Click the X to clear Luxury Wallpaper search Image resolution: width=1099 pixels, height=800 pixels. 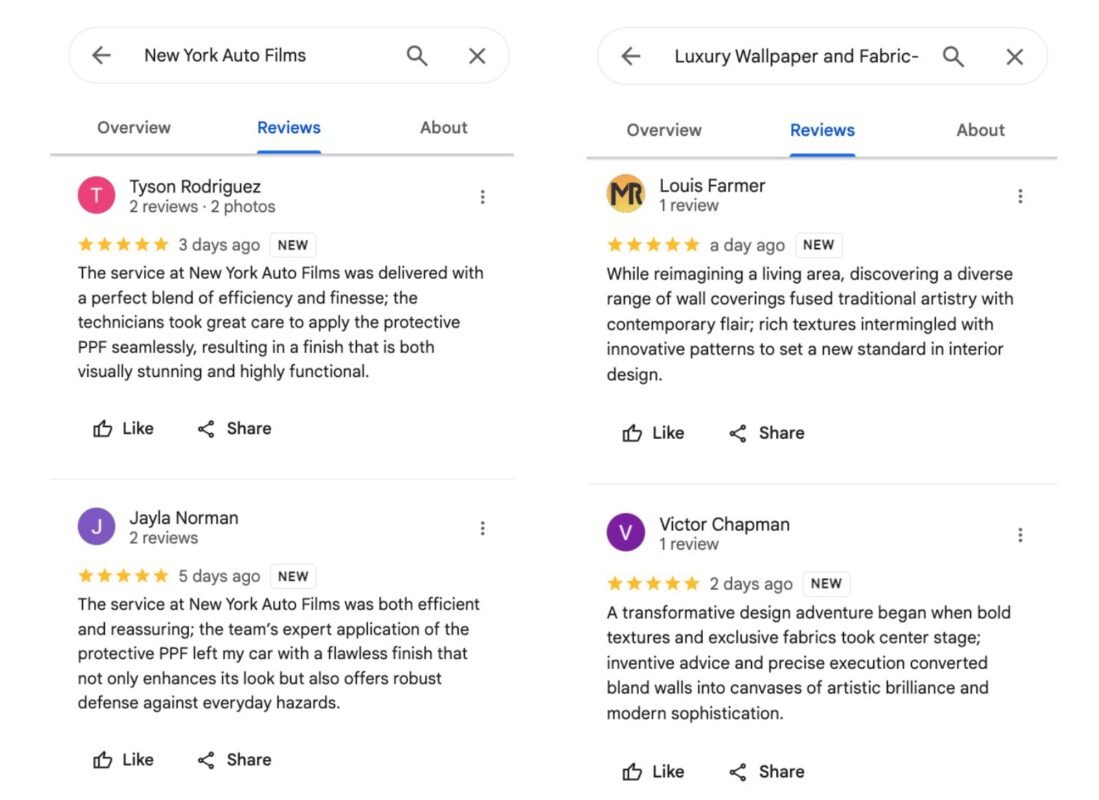point(1014,57)
